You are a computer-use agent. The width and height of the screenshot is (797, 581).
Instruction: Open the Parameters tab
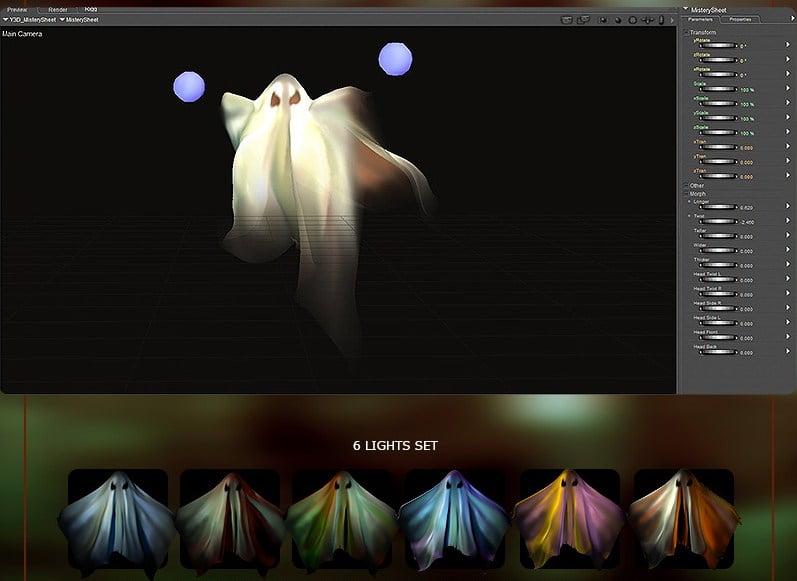pos(700,19)
